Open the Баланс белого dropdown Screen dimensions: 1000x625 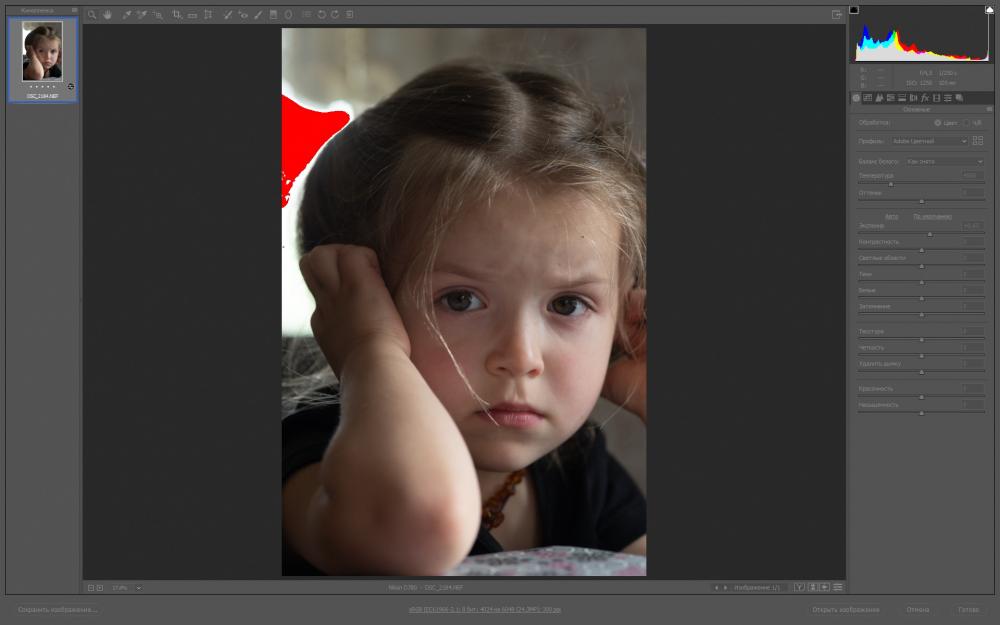[x=945, y=161]
